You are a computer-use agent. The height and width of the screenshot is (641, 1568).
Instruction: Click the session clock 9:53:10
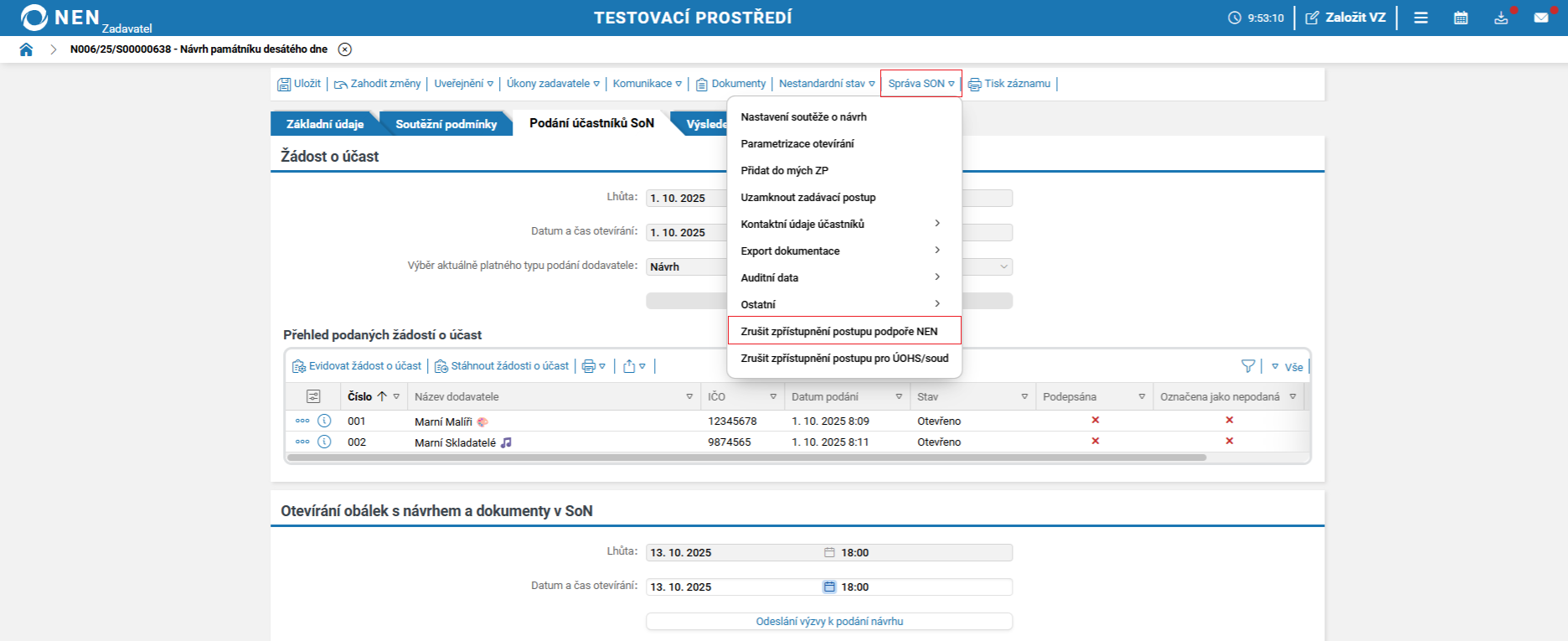coord(1256,18)
